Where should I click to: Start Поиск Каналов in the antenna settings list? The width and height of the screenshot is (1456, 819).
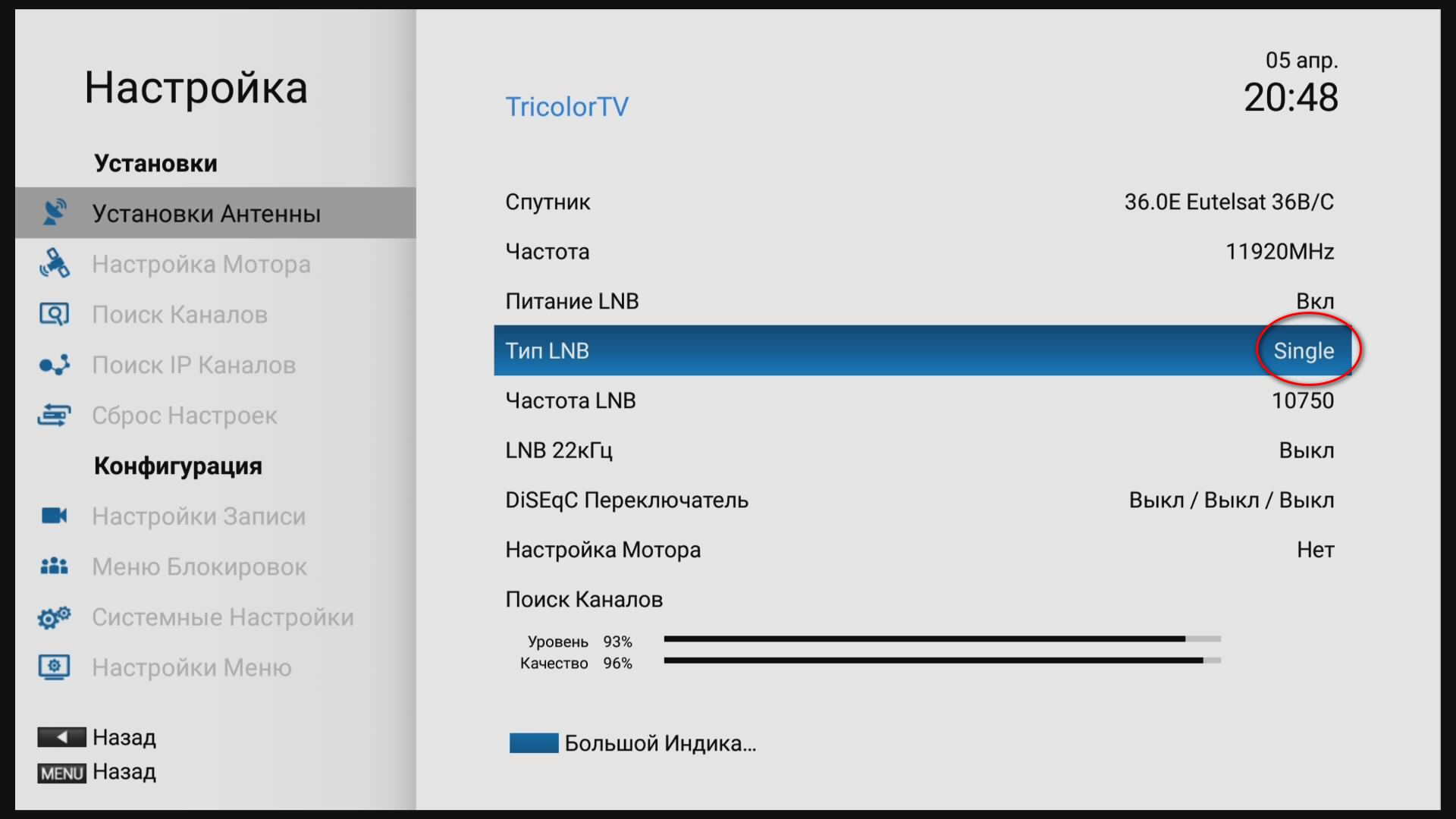584,600
